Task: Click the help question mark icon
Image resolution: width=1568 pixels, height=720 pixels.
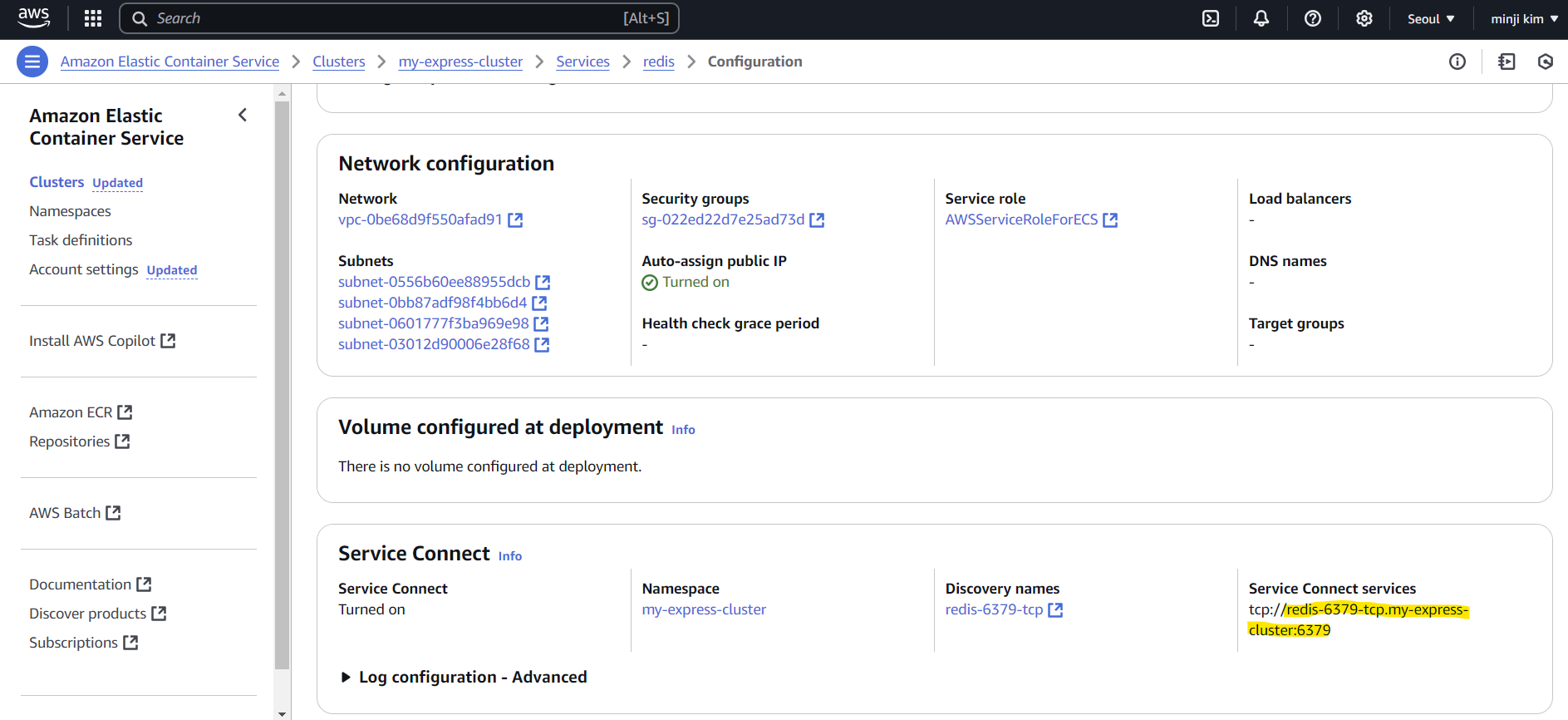Action: click(x=1313, y=18)
